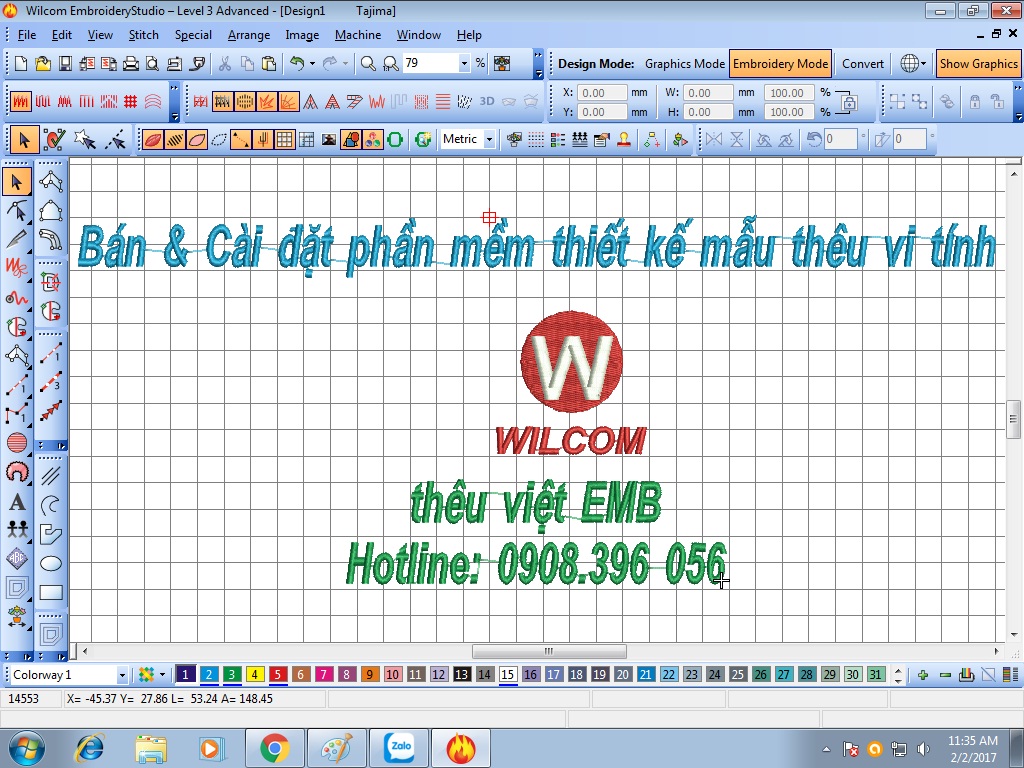
Task: Select the Team Names tool with two figures
Action: coord(17,530)
